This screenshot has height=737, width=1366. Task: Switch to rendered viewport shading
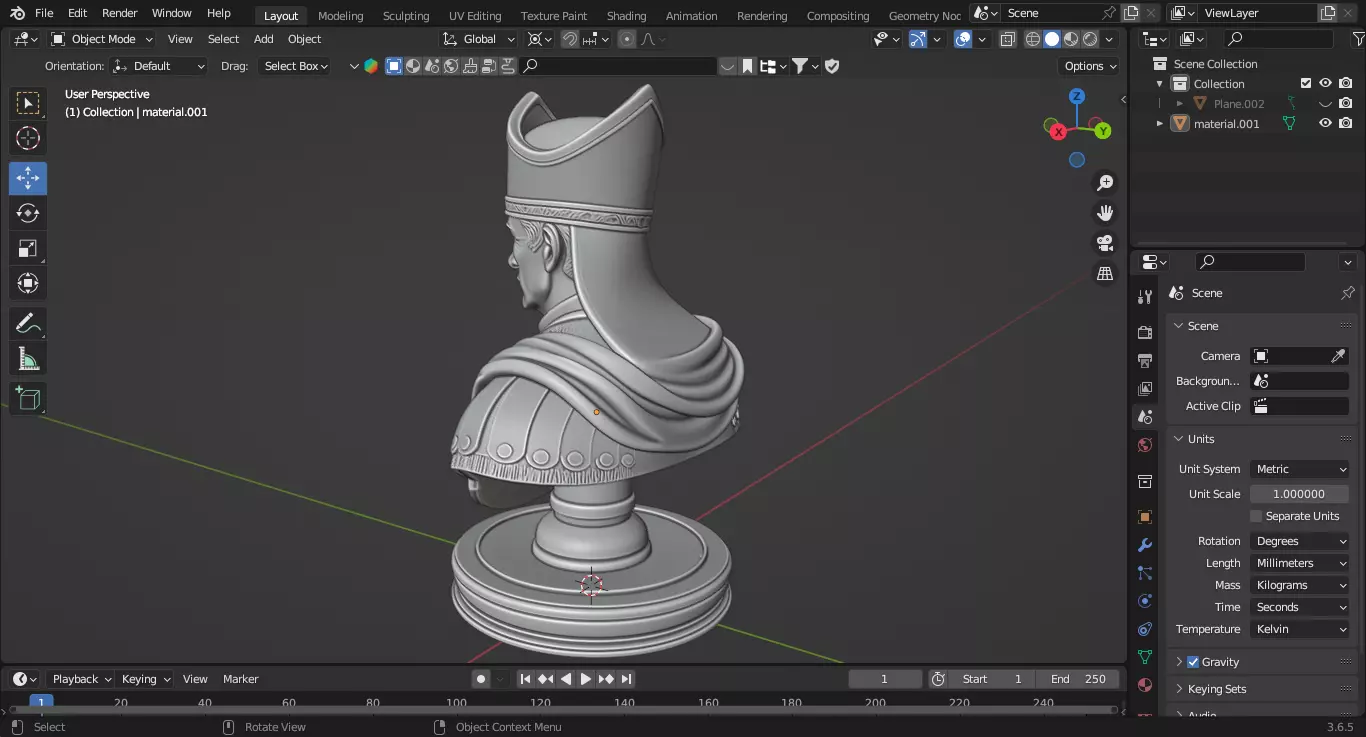1090,39
